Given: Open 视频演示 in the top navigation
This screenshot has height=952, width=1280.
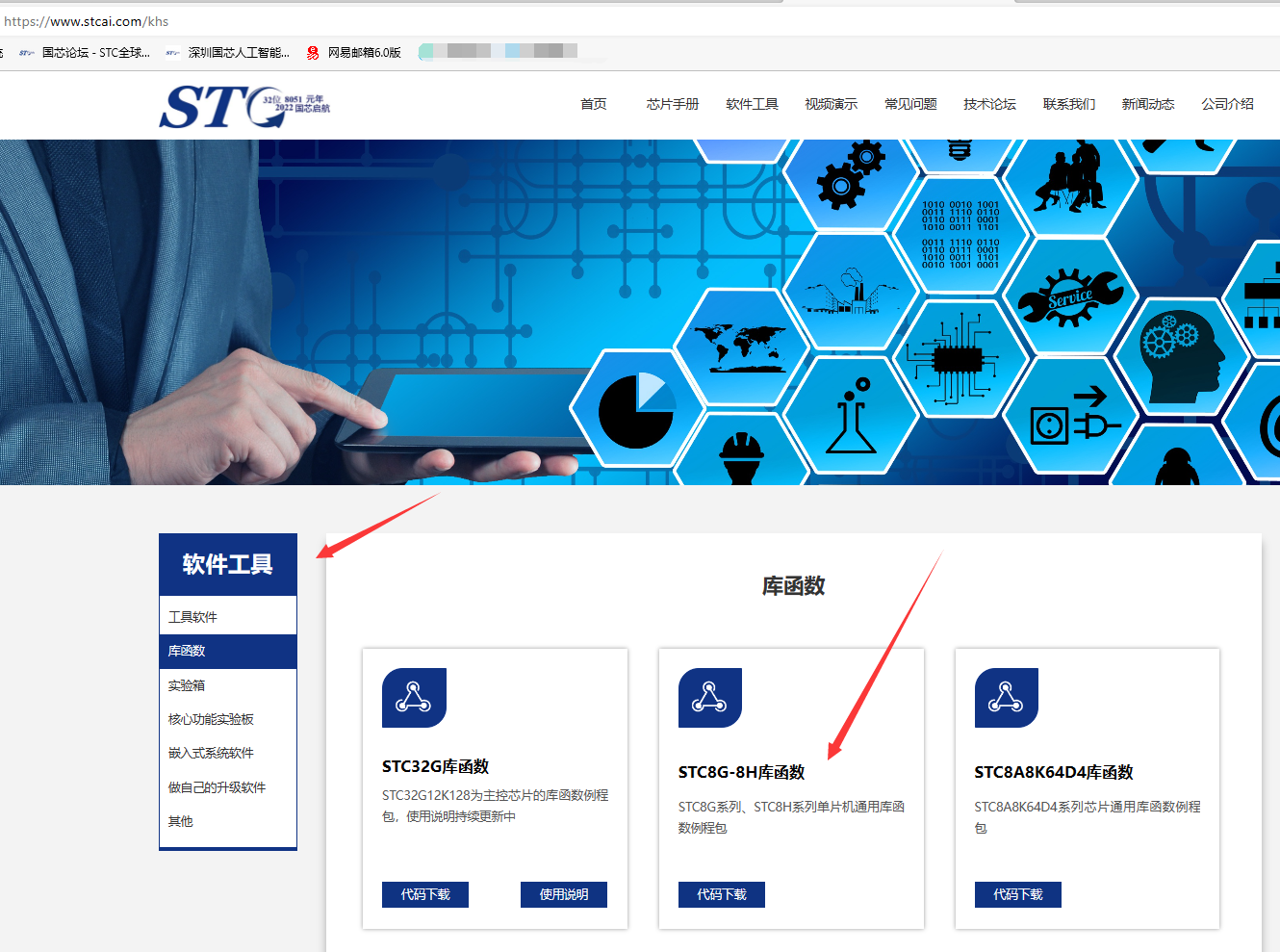Looking at the screenshot, I should pyautogui.click(x=831, y=104).
